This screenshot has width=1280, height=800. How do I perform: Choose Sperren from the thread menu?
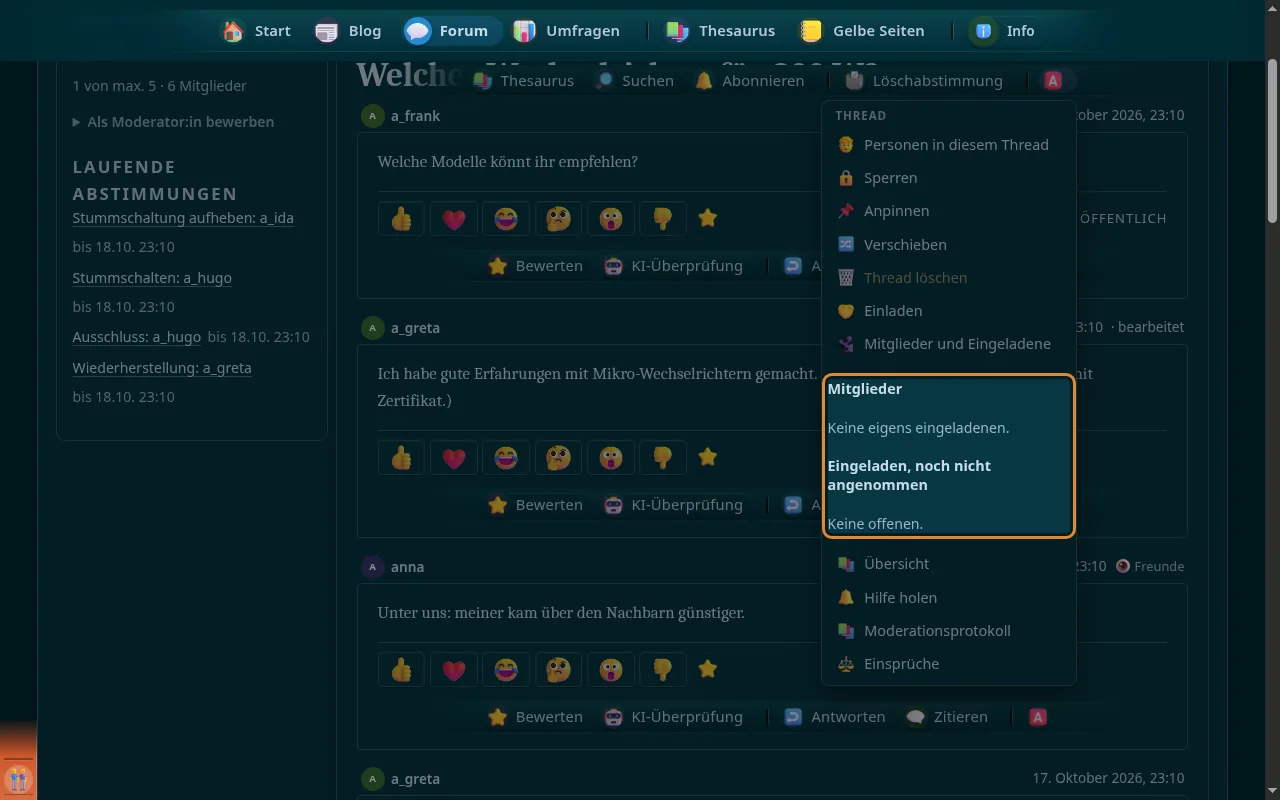(948, 178)
